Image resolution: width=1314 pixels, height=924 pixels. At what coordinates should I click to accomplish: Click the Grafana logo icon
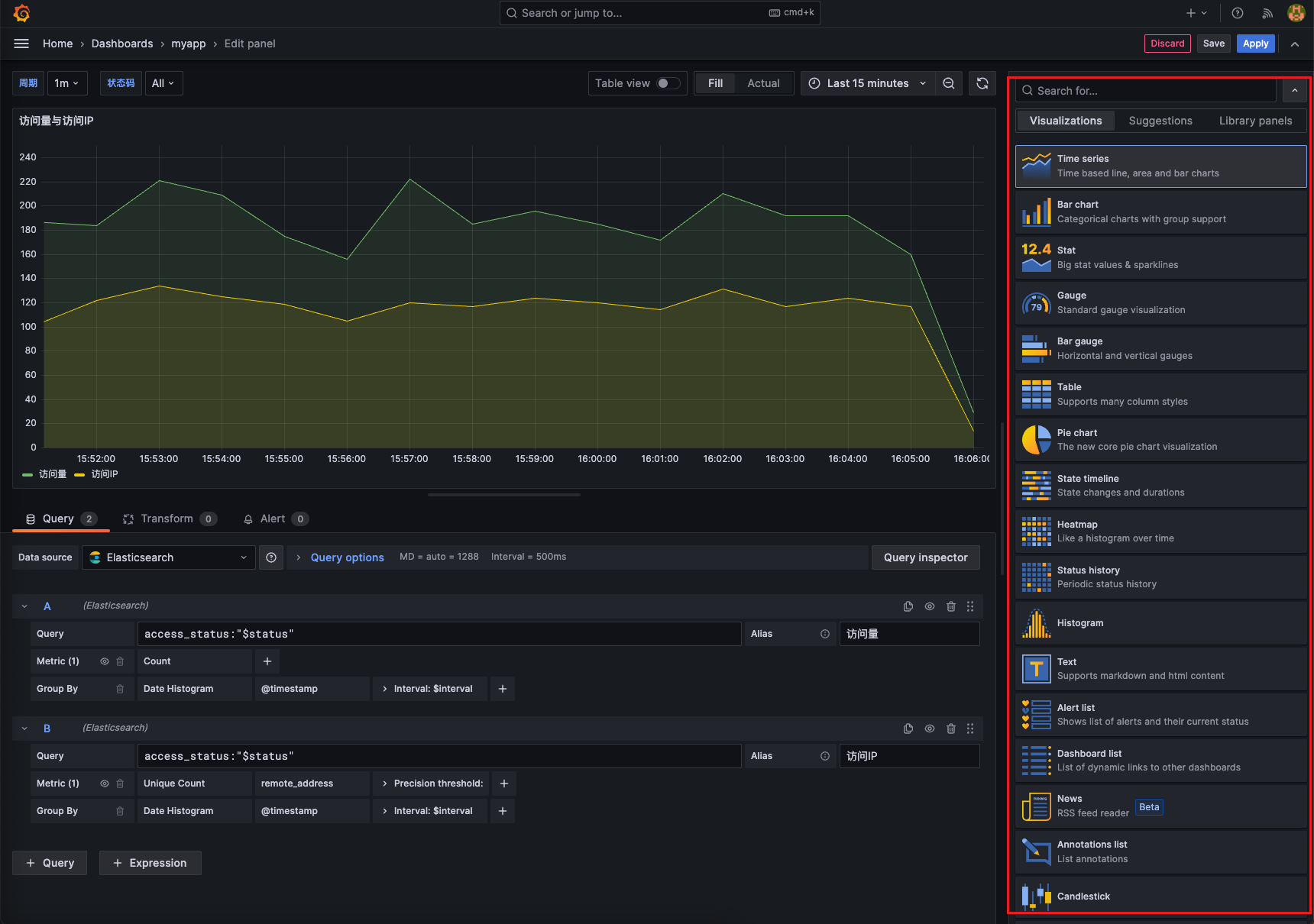(21, 13)
